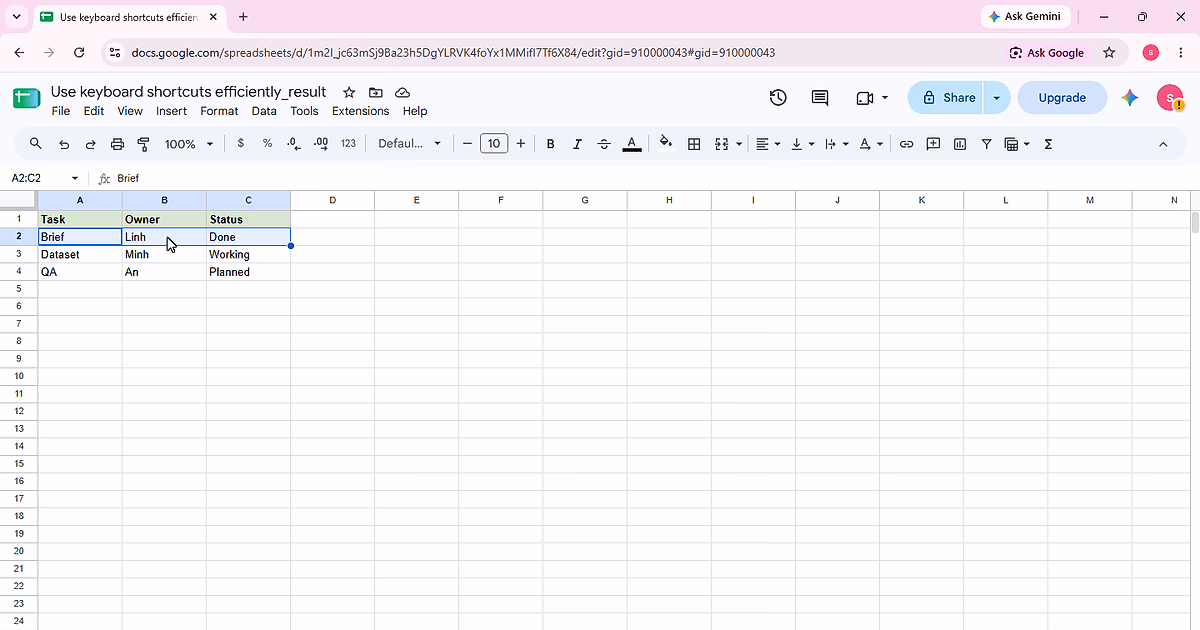1200x630 pixels.
Task: Decrease decimal places
Action: (294, 144)
